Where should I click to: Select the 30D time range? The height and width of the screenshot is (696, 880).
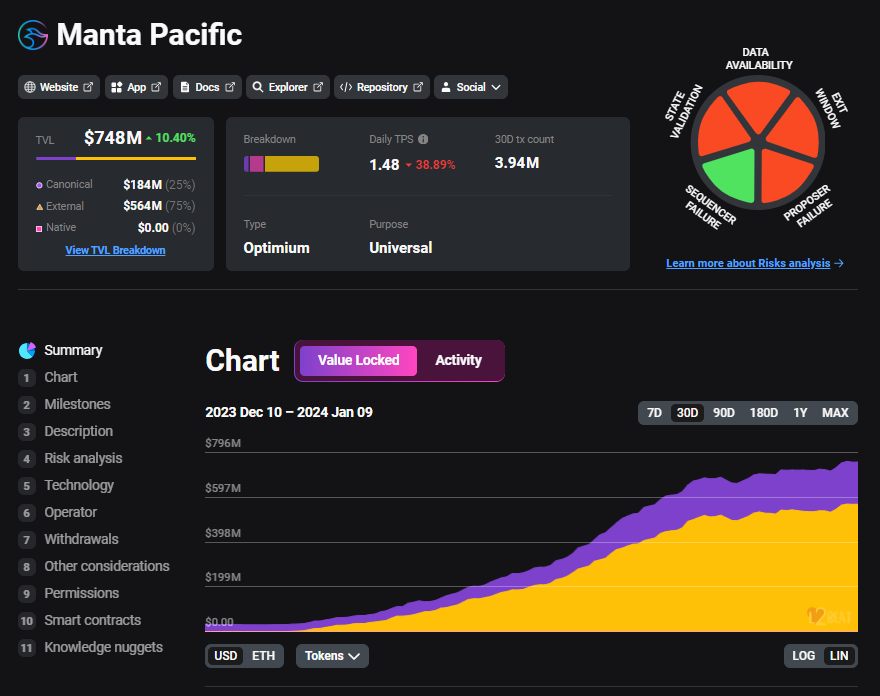[x=688, y=413]
